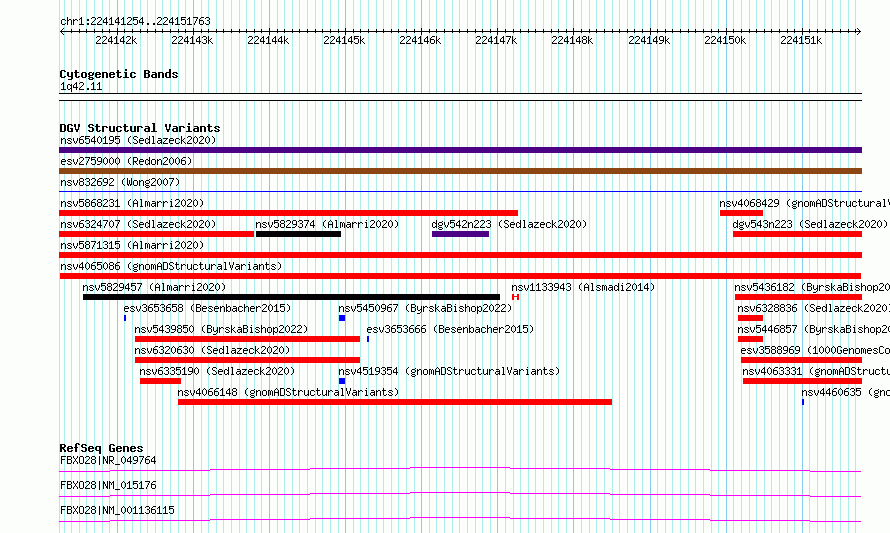Open nsv6320630 (Sedlazeck2020) label

click(x=212, y=350)
